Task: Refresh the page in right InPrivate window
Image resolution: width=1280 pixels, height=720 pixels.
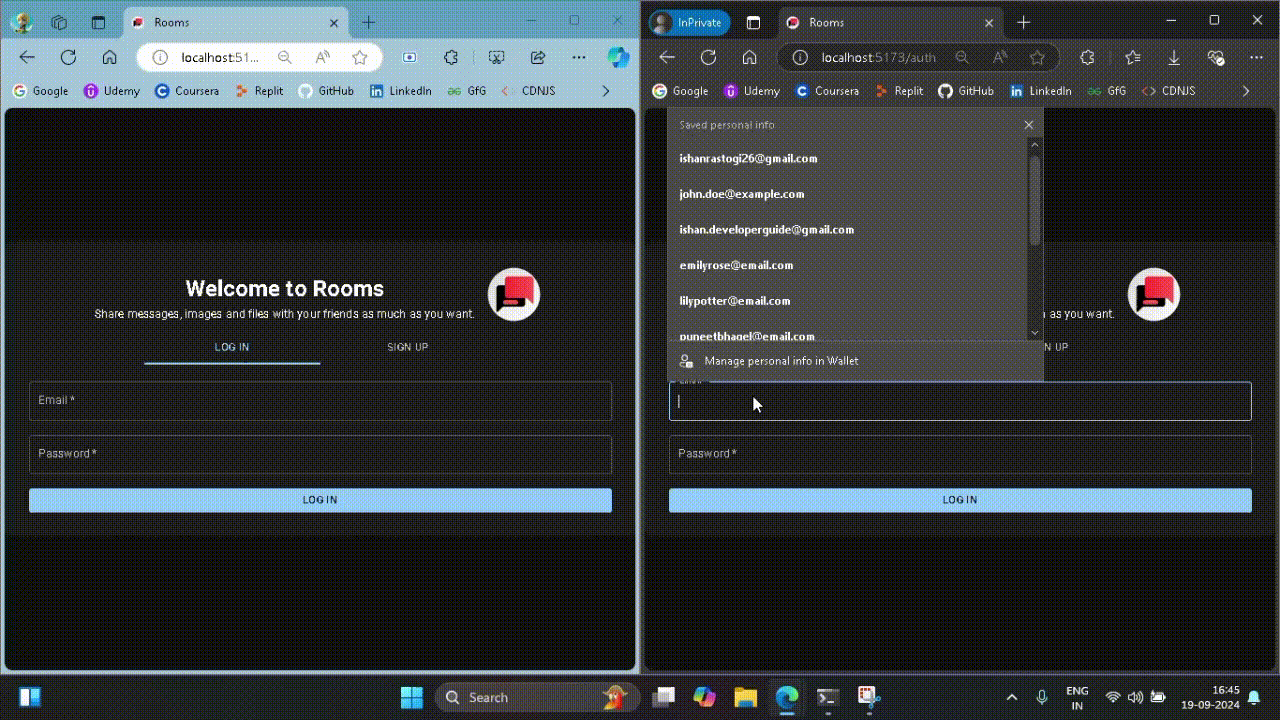Action: [x=708, y=58]
